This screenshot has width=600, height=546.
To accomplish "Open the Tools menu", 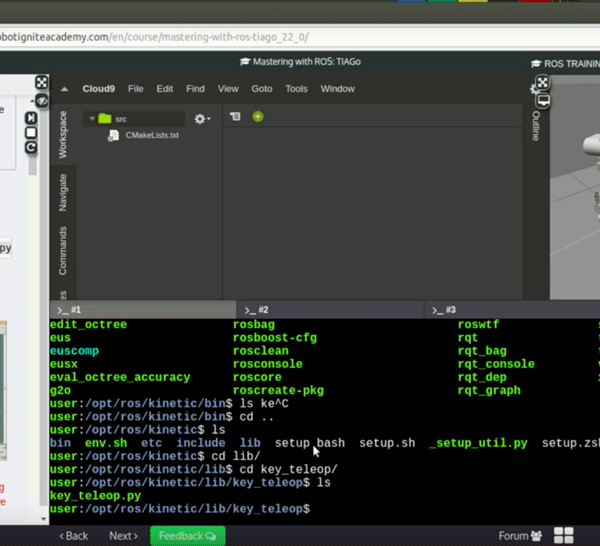I will [296, 89].
